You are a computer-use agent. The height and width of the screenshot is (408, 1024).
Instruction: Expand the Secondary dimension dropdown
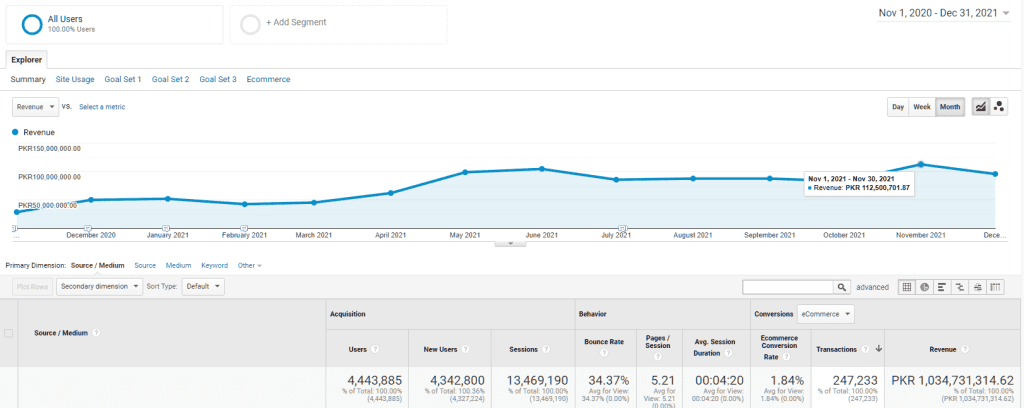(x=98, y=286)
